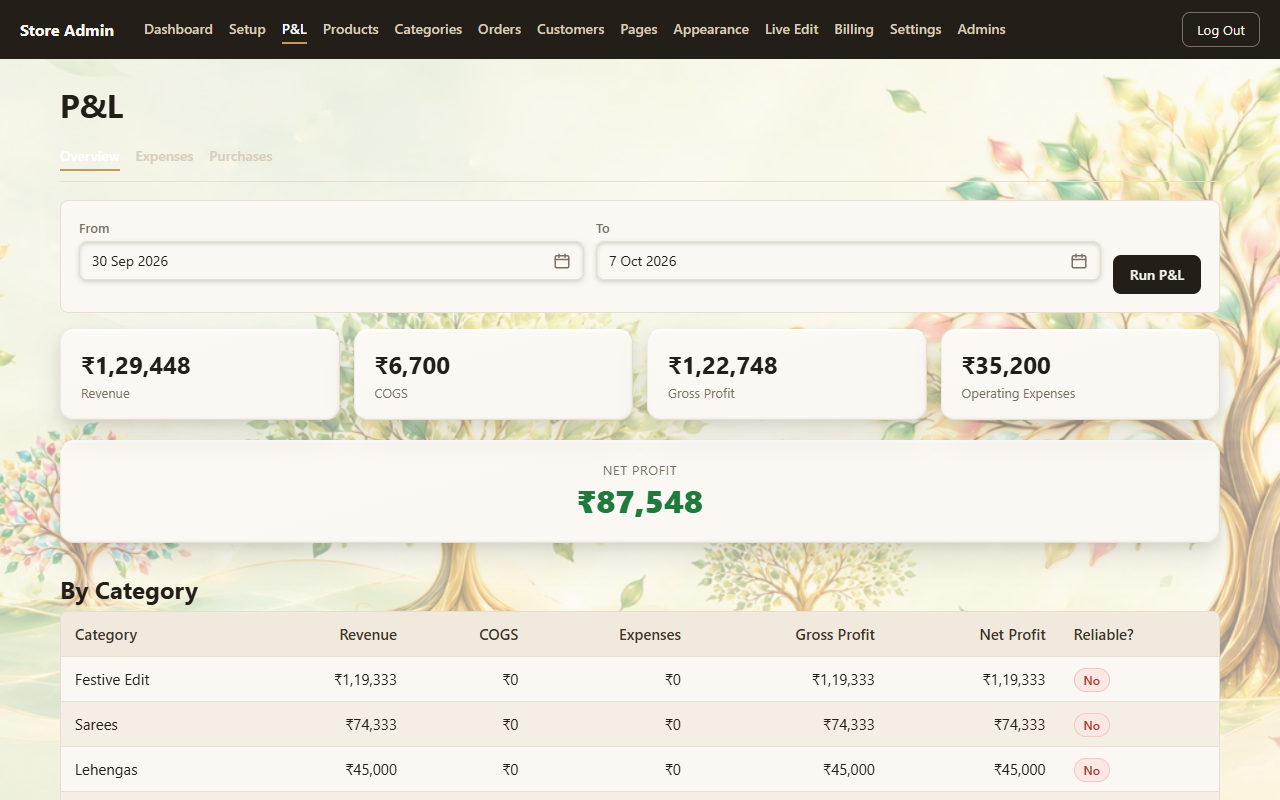Click the Run P&L button
The height and width of the screenshot is (800, 1280).
pos(1157,274)
